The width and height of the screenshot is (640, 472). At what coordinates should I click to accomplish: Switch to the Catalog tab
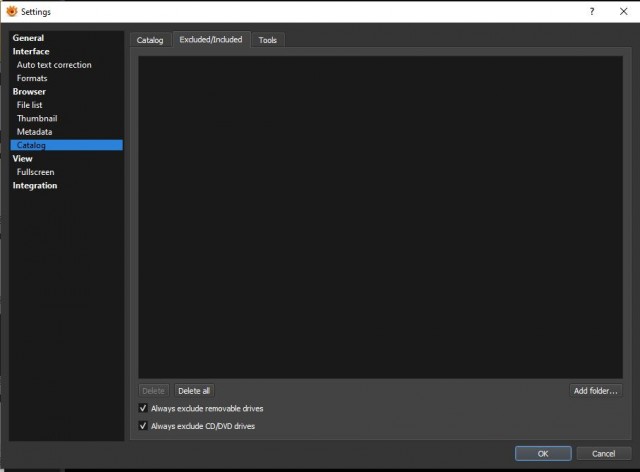click(x=150, y=40)
